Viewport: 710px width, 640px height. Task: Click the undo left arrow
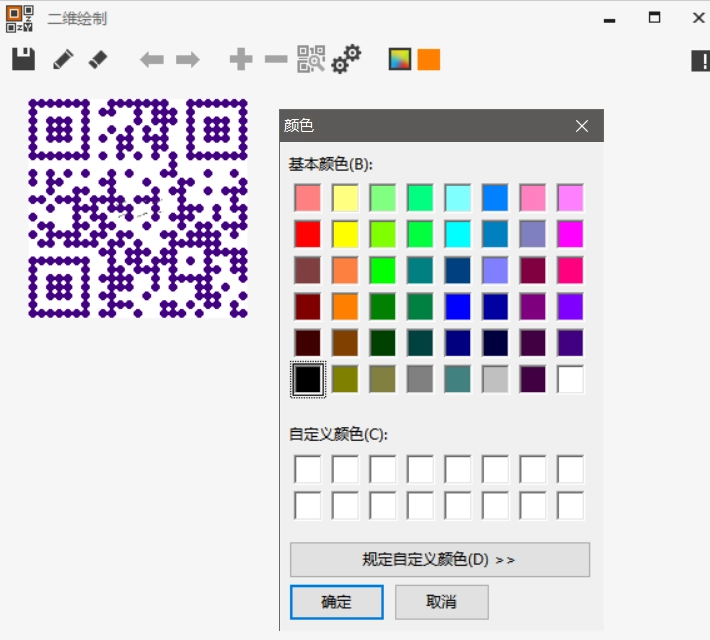[151, 60]
